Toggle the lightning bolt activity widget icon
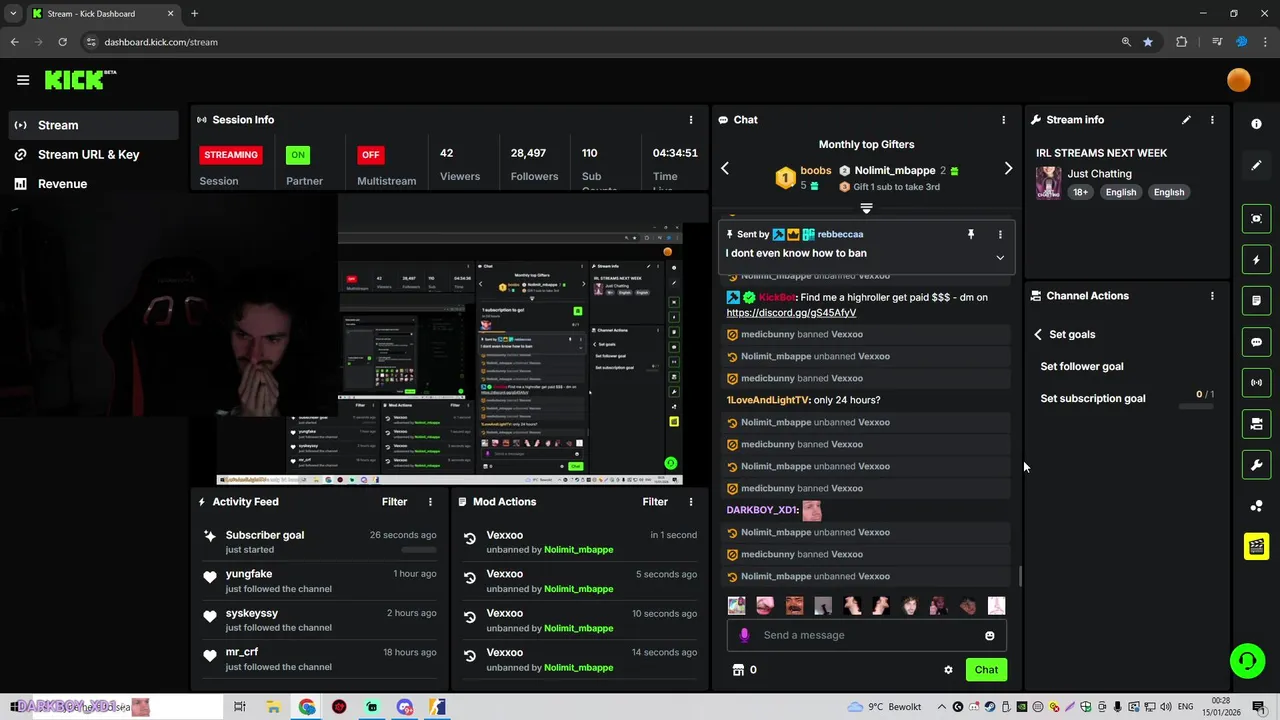The image size is (1280, 720). 1256,260
